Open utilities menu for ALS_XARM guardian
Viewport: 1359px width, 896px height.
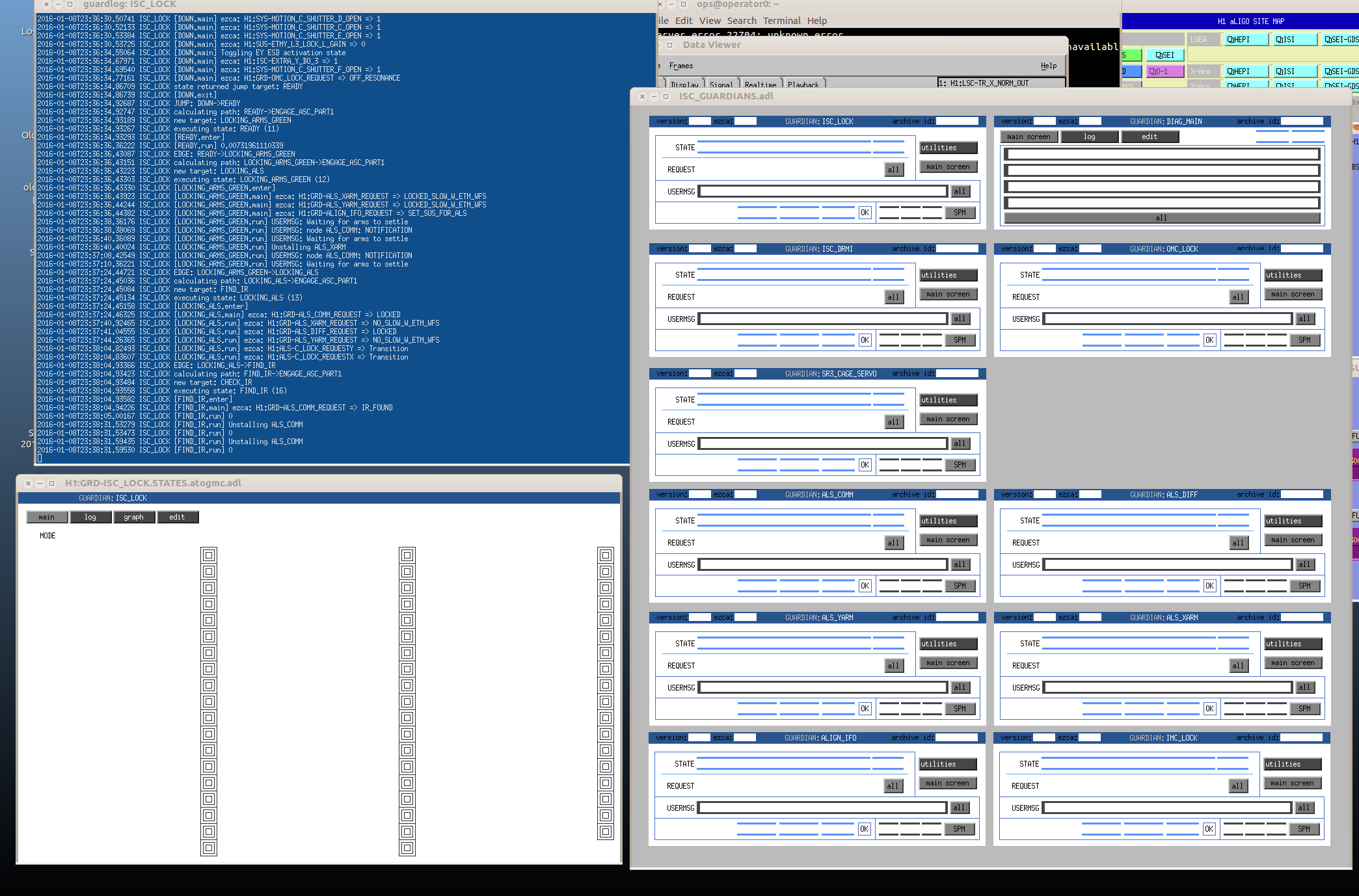pyautogui.click(x=1293, y=644)
